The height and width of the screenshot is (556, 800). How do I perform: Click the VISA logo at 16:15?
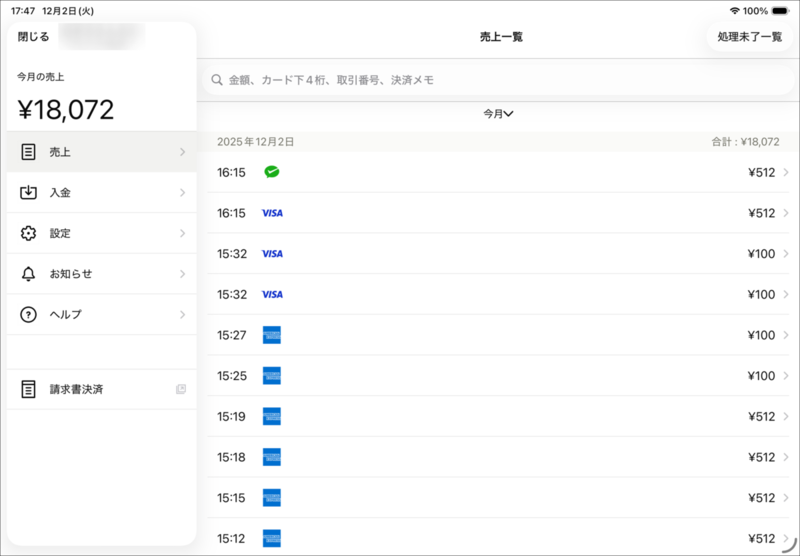272,213
